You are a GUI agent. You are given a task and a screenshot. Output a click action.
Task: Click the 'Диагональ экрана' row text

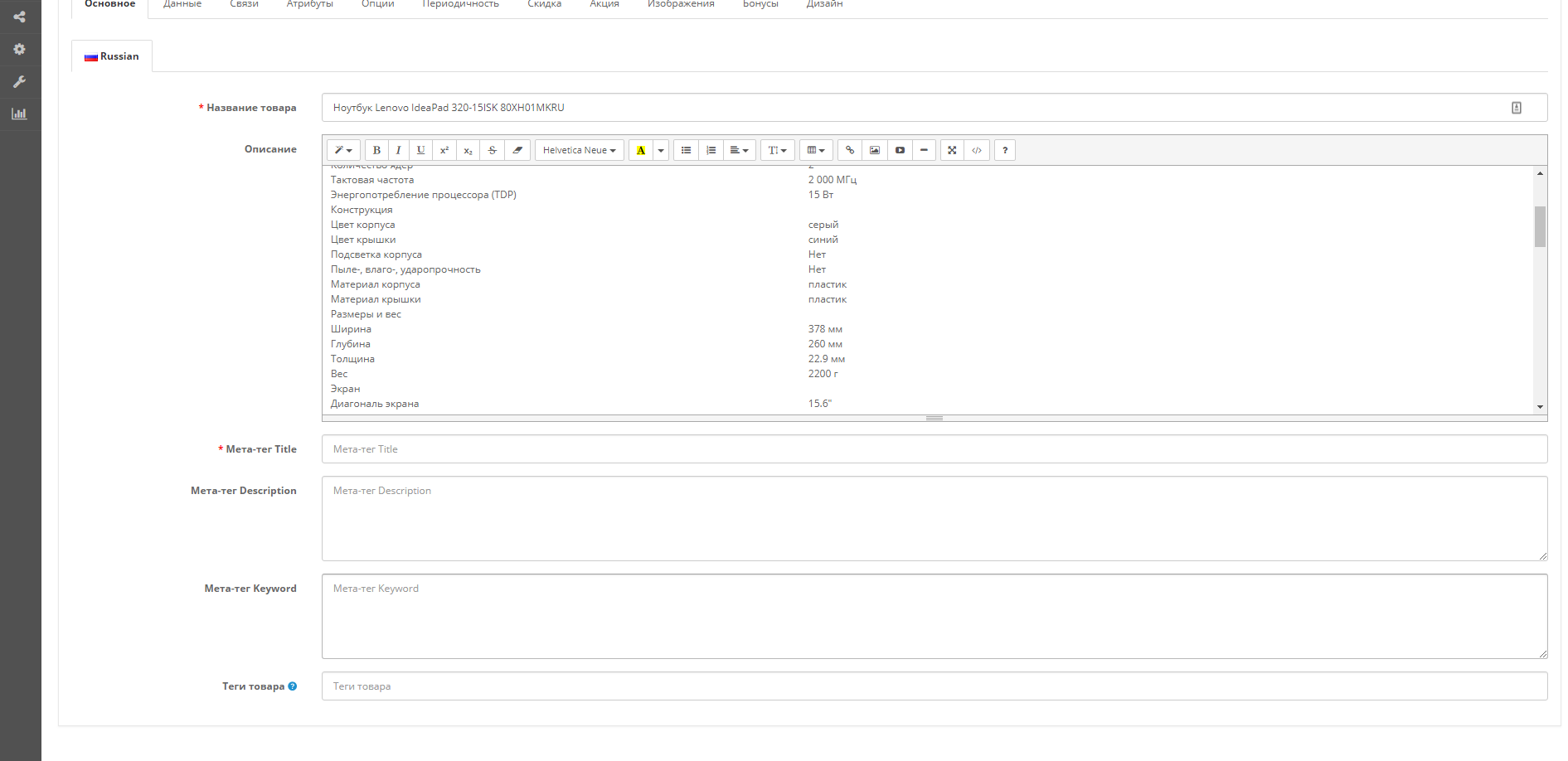375,404
